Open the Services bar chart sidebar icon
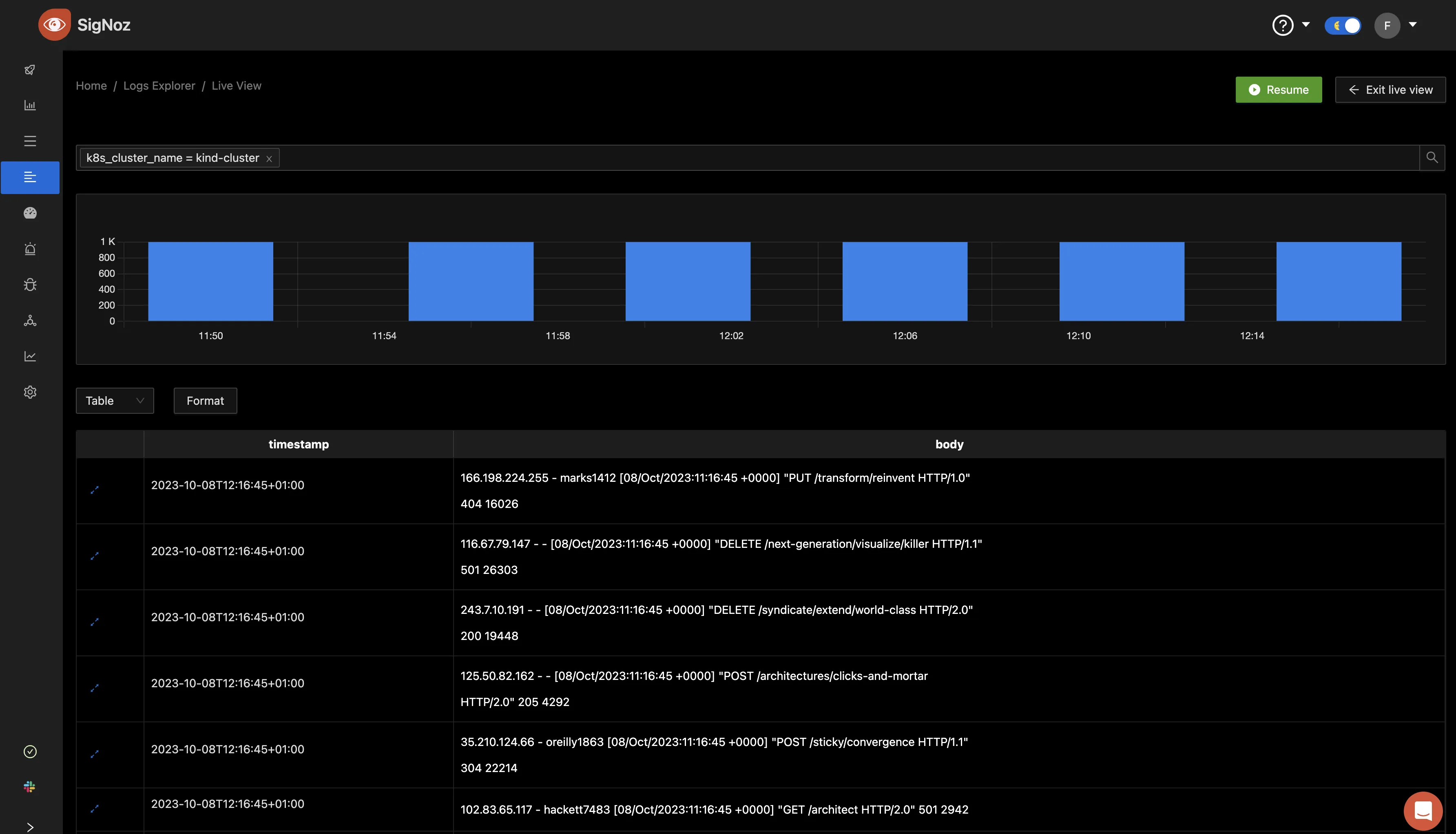The width and height of the screenshot is (1456, 834). (x=30, y=106)
